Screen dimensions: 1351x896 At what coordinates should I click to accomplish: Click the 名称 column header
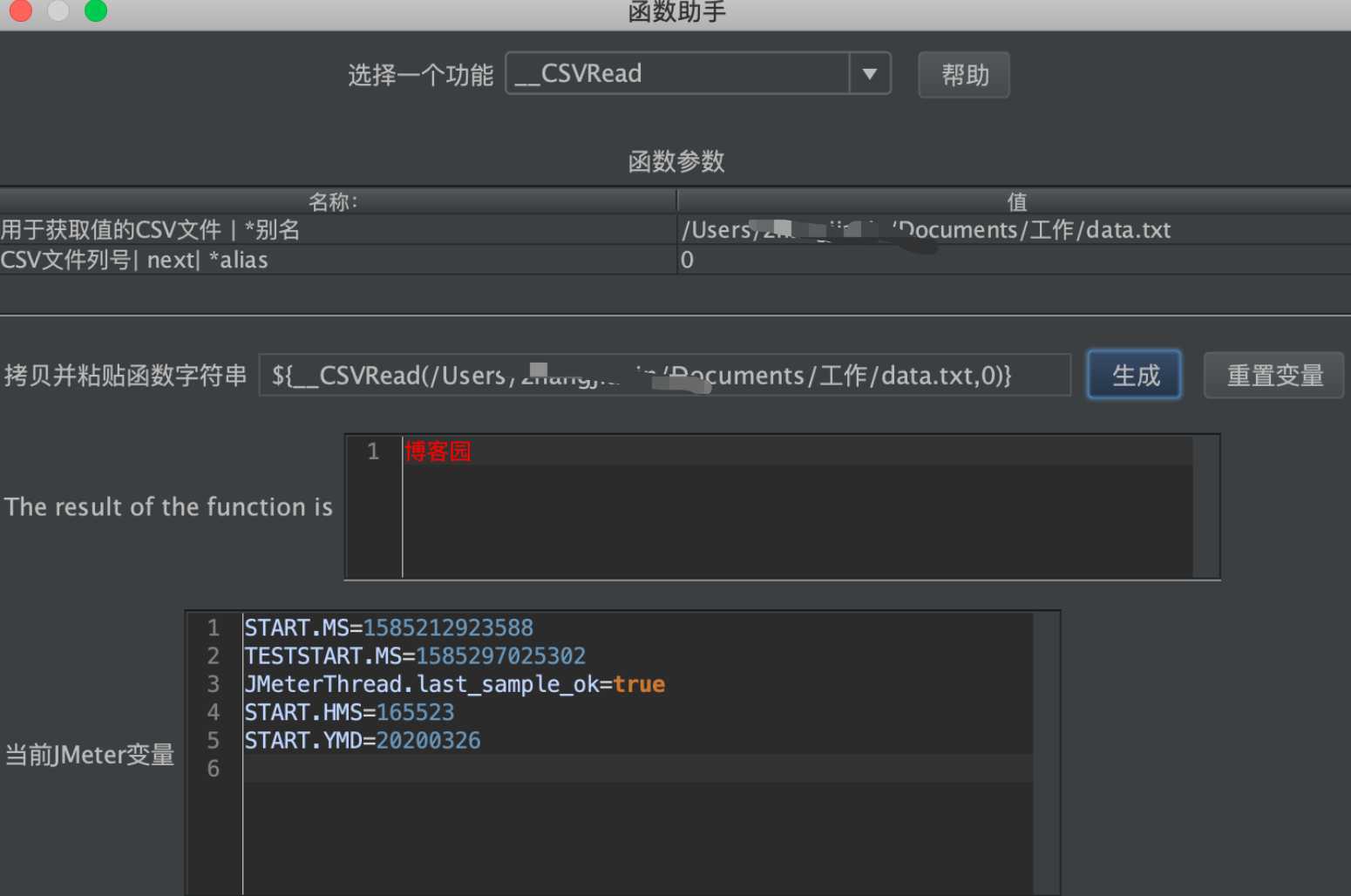(x=338, y=202)
